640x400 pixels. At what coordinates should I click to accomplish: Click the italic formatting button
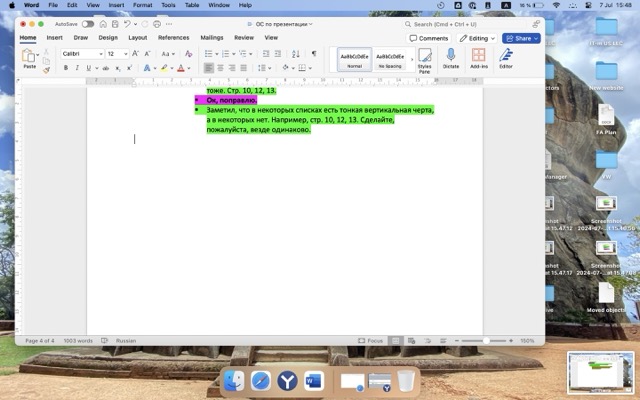(x=77, y=68)
